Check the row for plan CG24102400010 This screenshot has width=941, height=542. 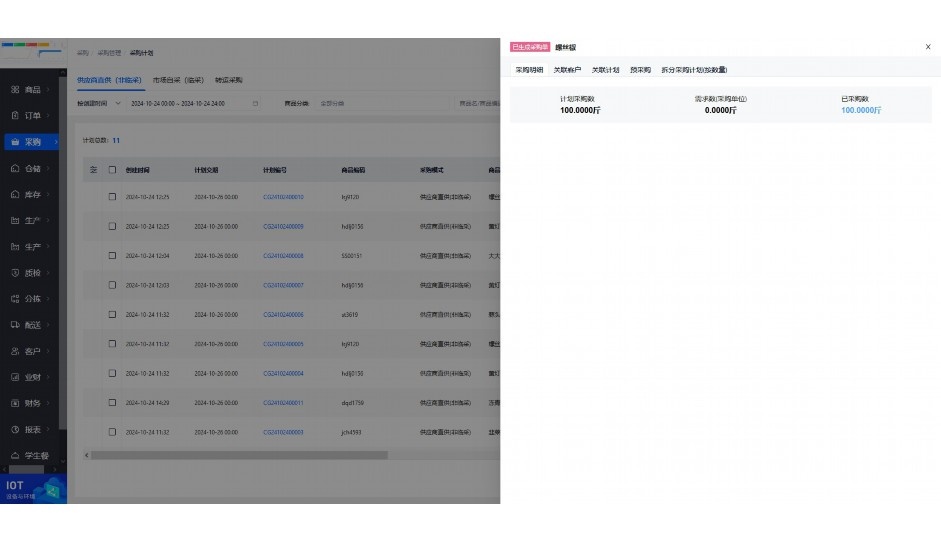click(x=113, y=197)
